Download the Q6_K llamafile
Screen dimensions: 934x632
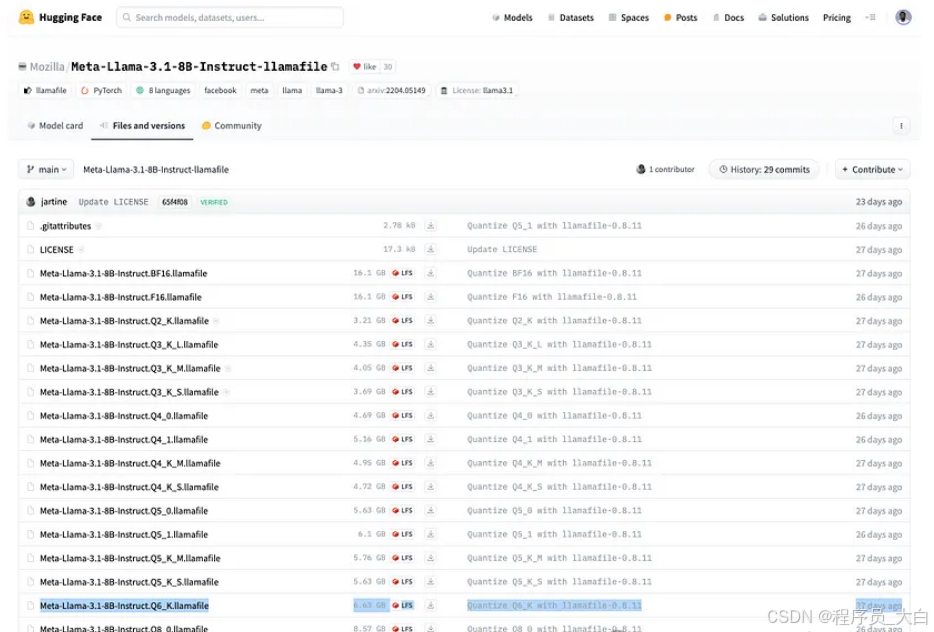coord(430,605)
